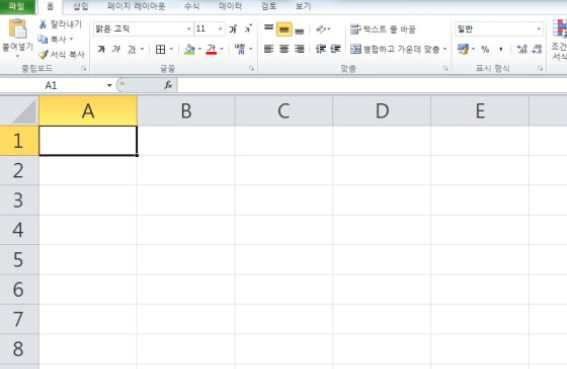Center cell text horizontally
The width and height of the screenshot is (567, 369).
click(284, 49)
